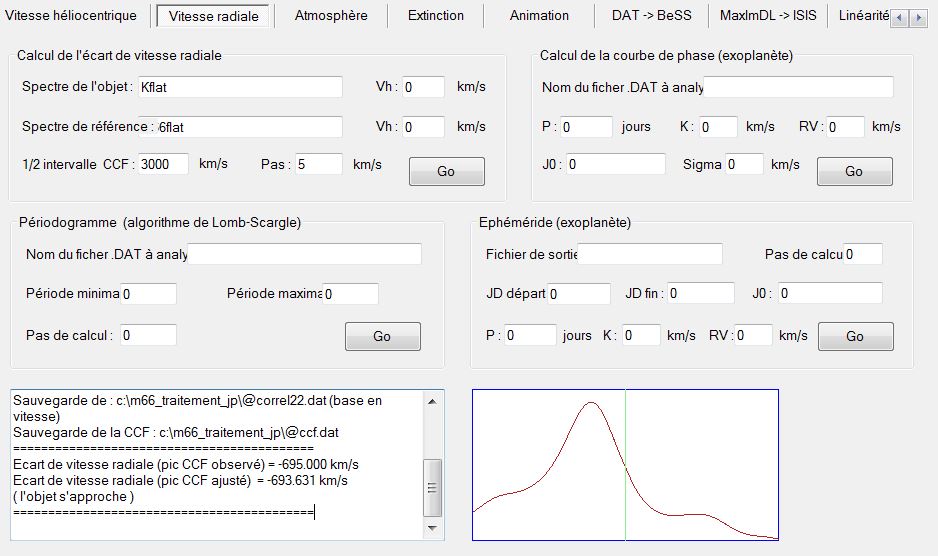Run the Lomb-Scargle periodogram with Go
The height and width of the screenshot is (556, 938).
coord(382,336)
